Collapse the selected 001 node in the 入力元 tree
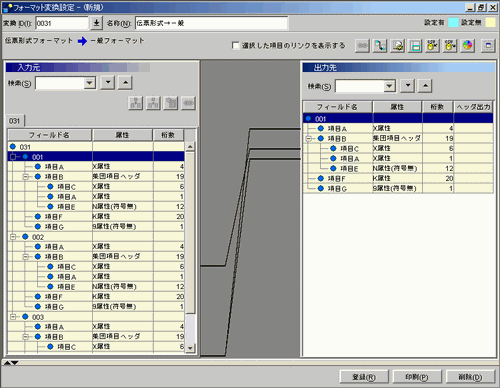The width and height of the screenshot is (500, 388). tap(13, 157)
